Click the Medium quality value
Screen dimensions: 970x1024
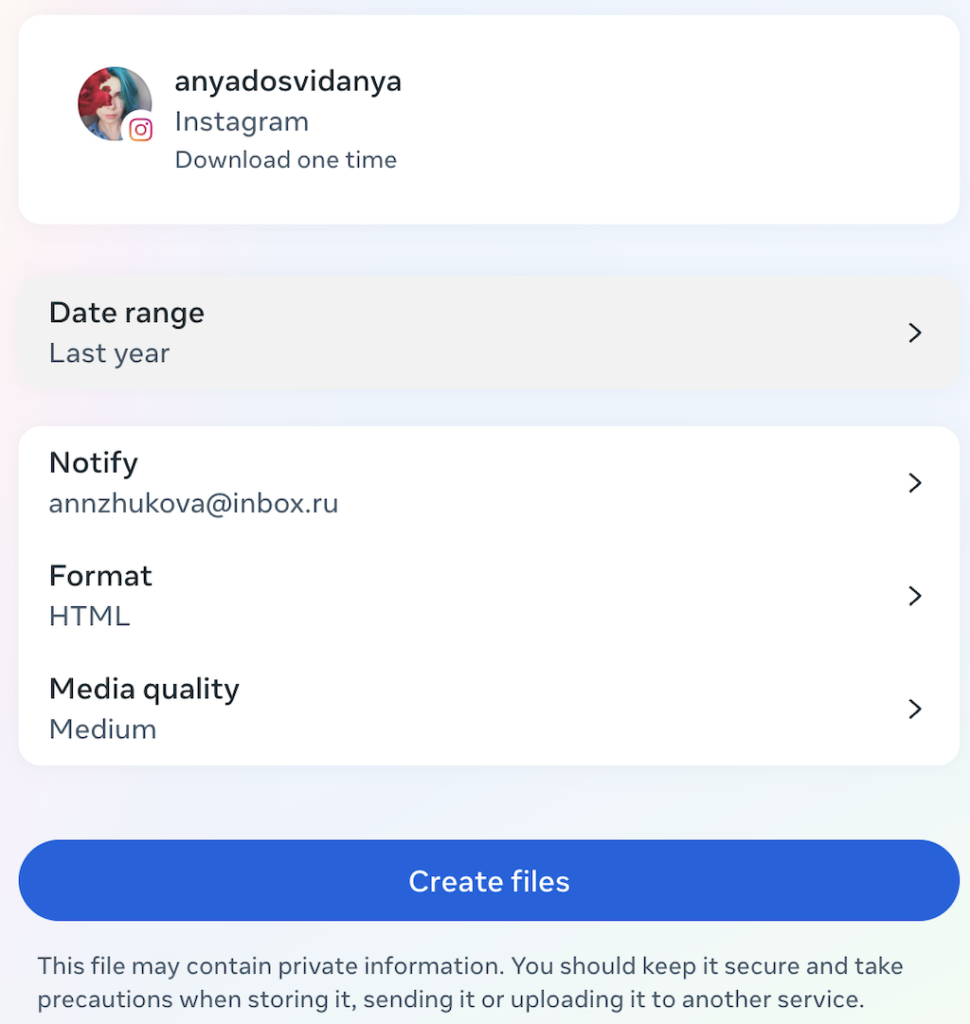click(102, 730)
